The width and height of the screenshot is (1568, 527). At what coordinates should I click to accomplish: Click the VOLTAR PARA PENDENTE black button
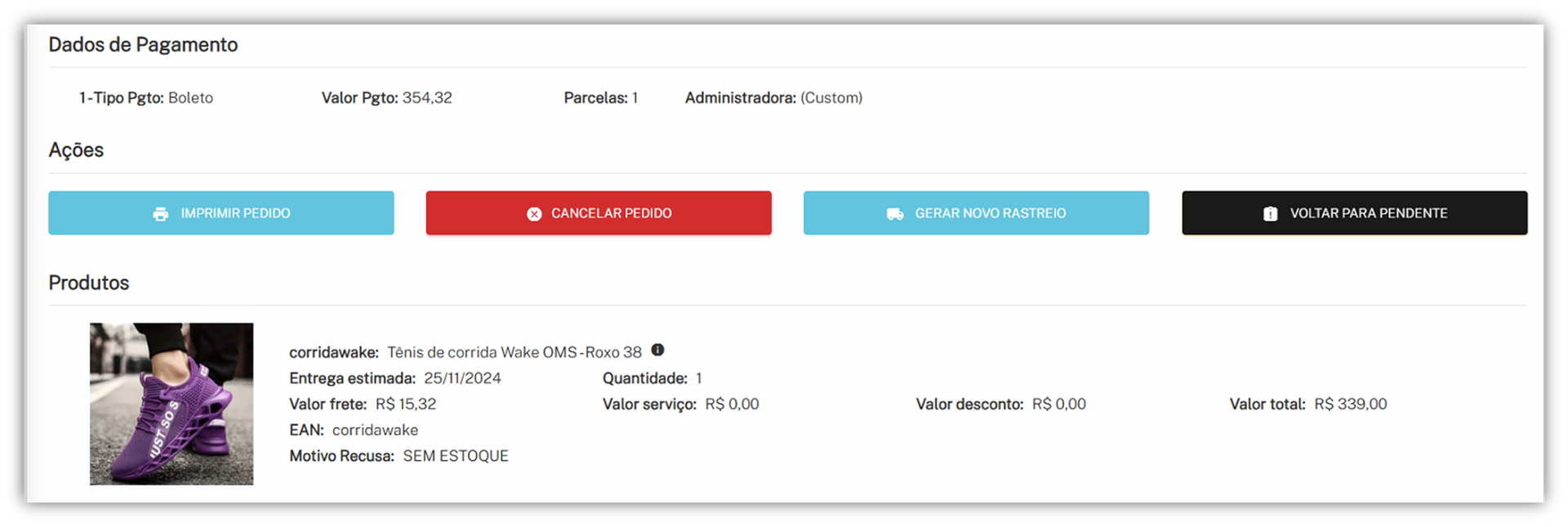point(1354,213)
